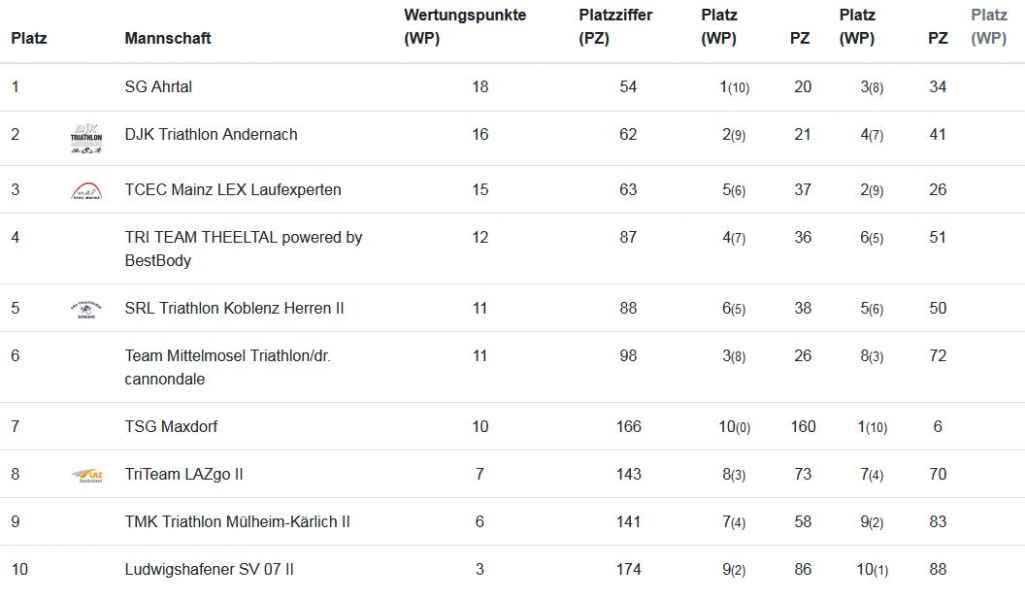The image size is (1025, 600).
Task: Click the TriTeam LAZgo II logo
Action: coord(86,475)
